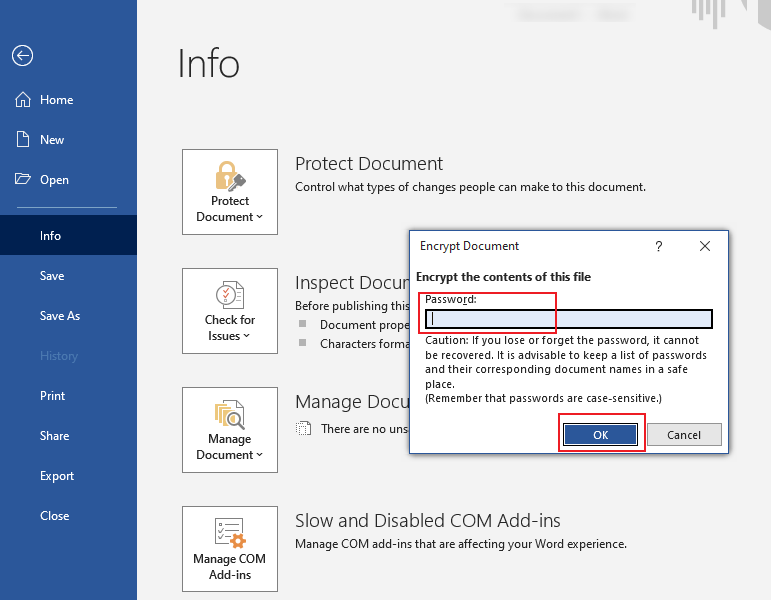
Task: Open Save As page
Action: [68, 316]
